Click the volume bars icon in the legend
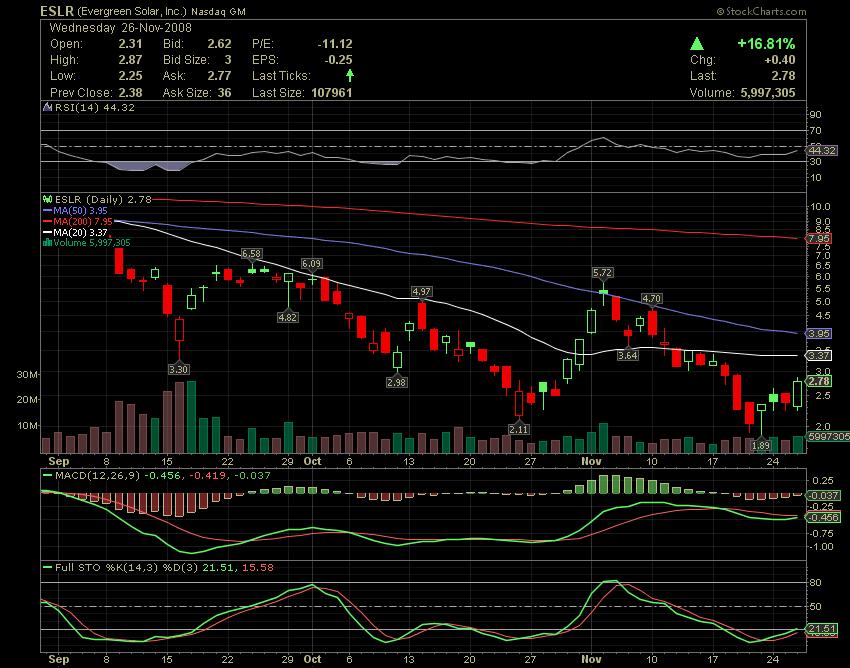The width and height of the screenshot is (850, 668). click(x=47, y=242)
